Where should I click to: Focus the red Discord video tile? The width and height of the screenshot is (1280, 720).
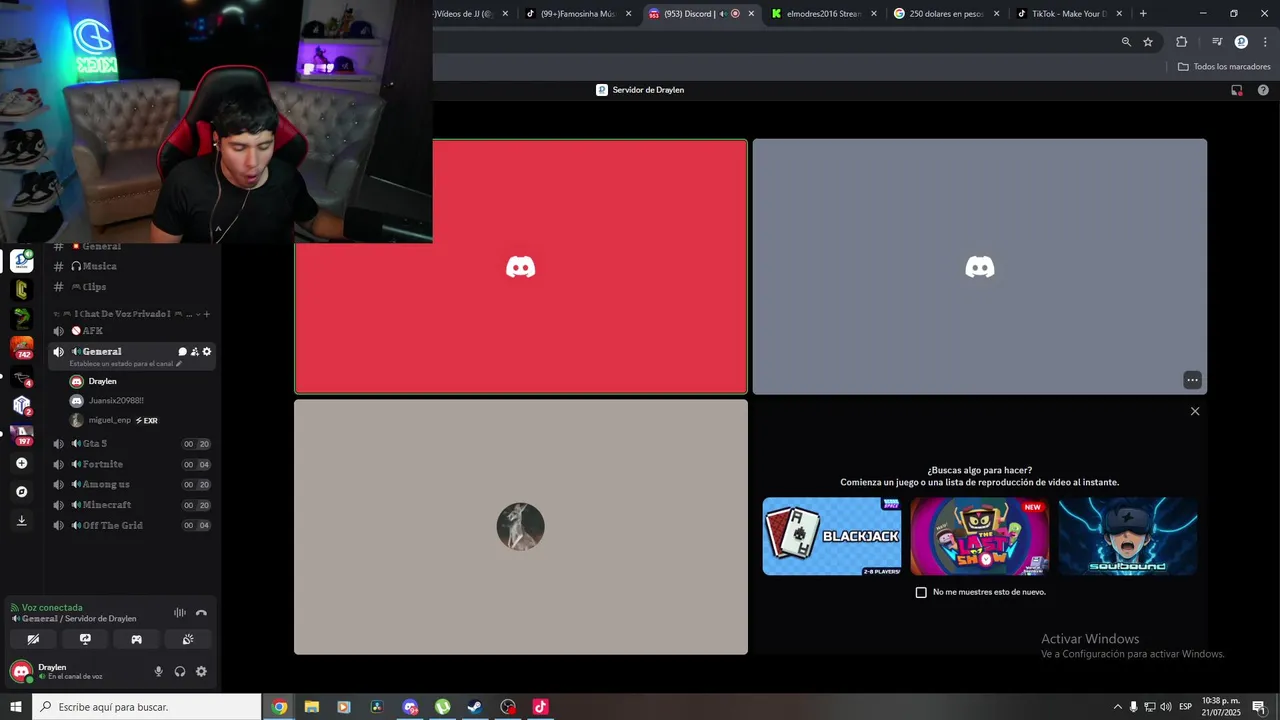[x=521, y=267]
